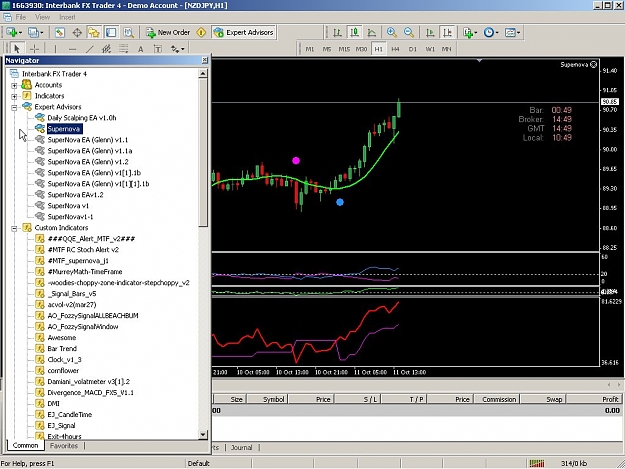Switch to M30 timeframe
Image resolution: width=625 pixels, height=469 pixels.
361,49
